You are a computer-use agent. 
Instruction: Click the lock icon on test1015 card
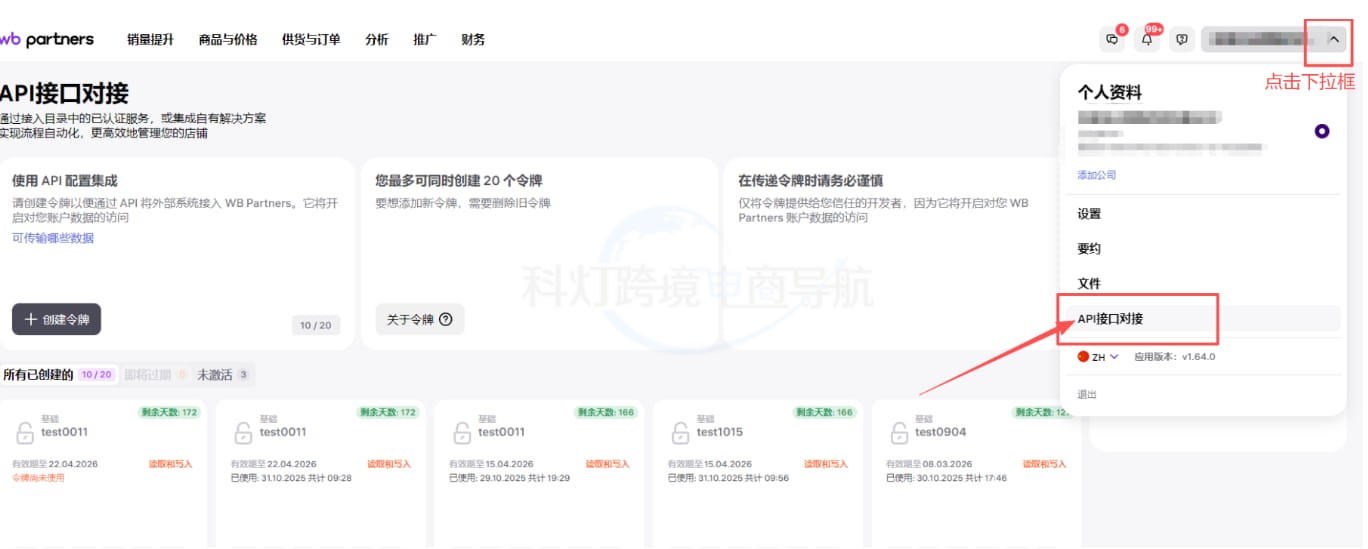click(x=680, y=433)
